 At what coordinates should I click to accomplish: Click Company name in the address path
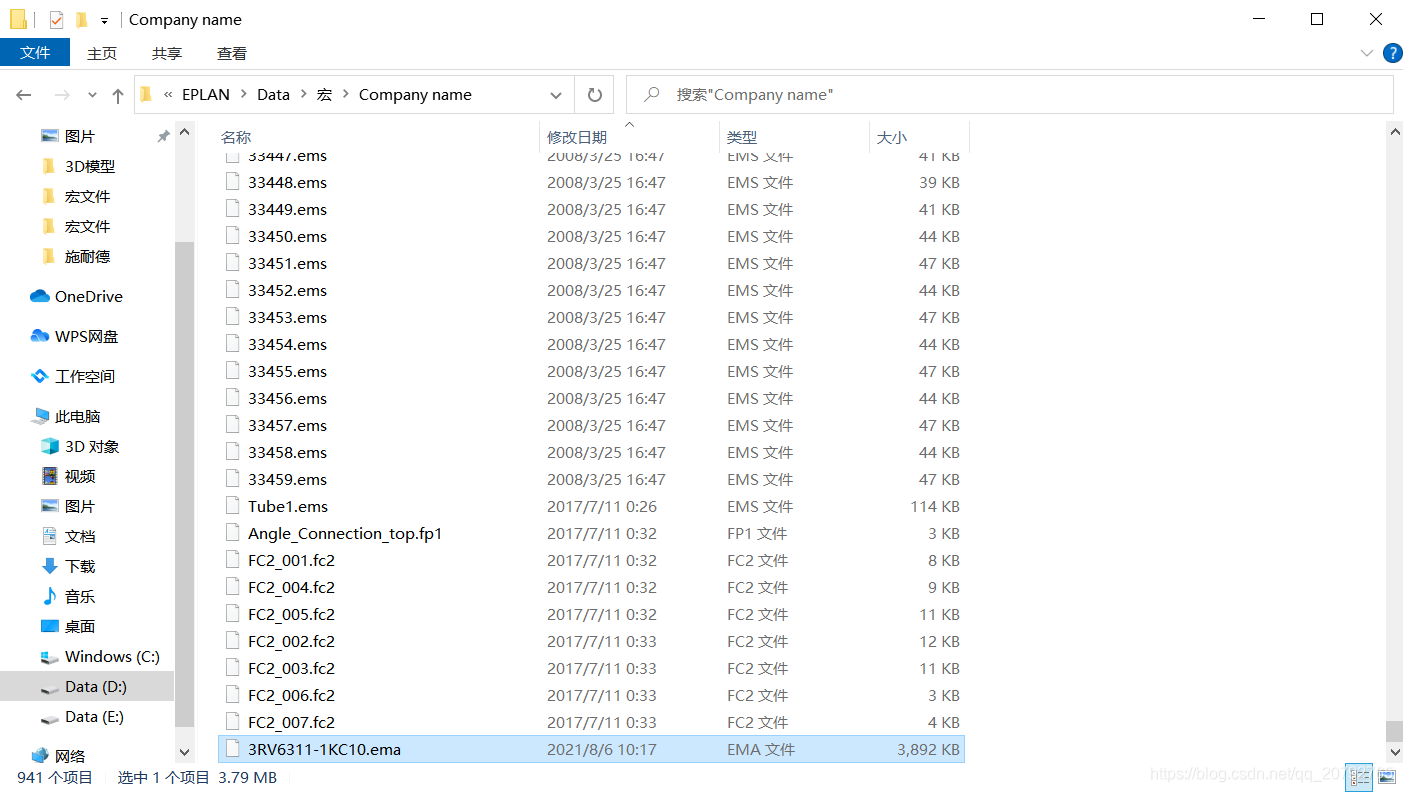pyautogui.click(x=415, y=95)
